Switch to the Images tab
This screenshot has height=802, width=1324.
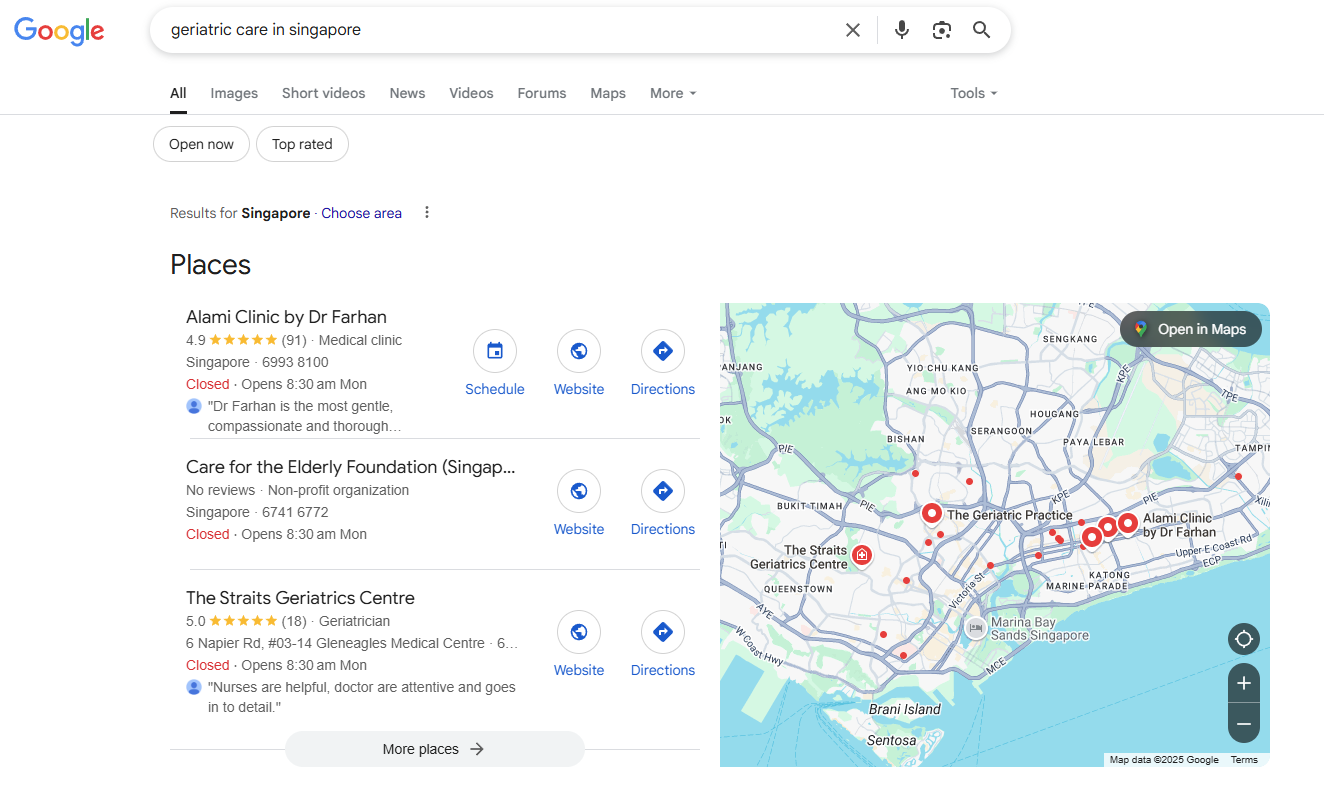pyautogui.click(x=234, y=93)
